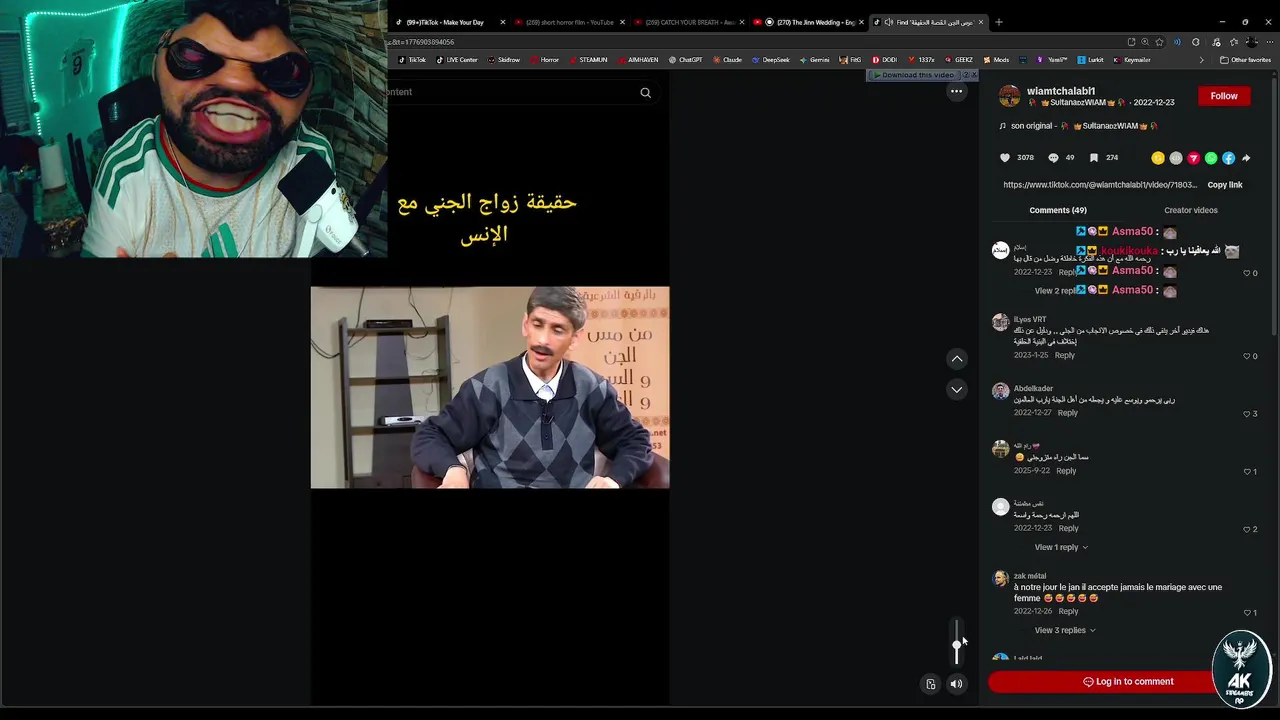
Task: Show more bookmarks with the chevron
Action: [x=1201, y=60]
